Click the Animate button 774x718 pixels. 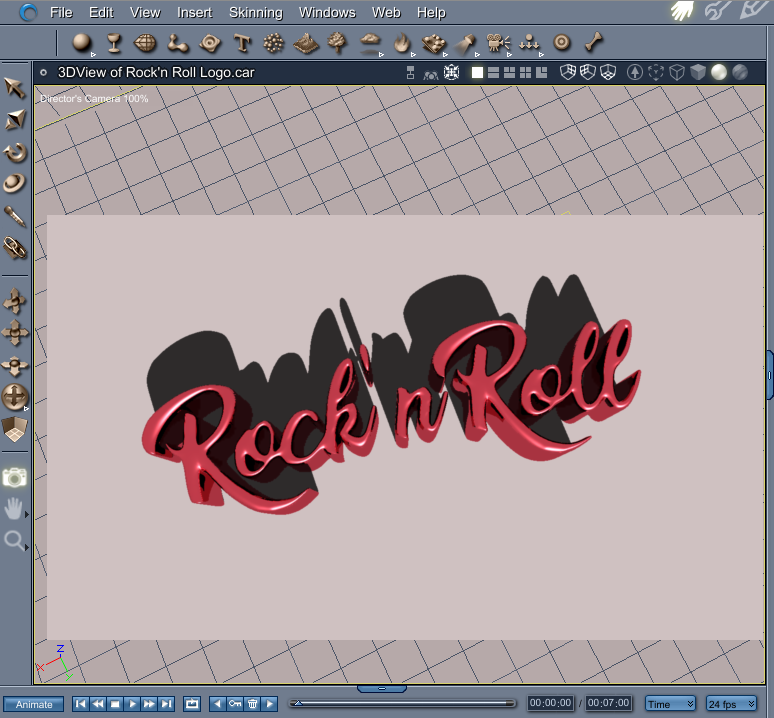[34, 704]
